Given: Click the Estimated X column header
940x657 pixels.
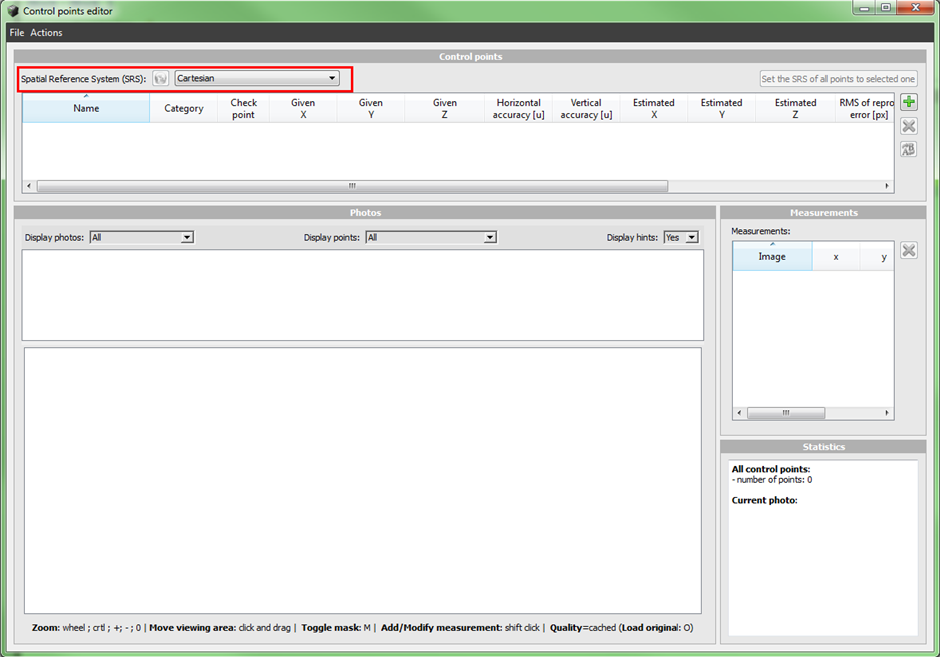Looking at the screenshot, I should click(x=654, y=109).
